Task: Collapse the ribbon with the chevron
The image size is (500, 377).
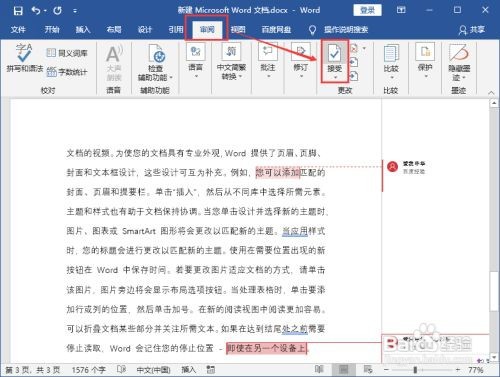Action: pyautogui.click(x=491, y=92)
